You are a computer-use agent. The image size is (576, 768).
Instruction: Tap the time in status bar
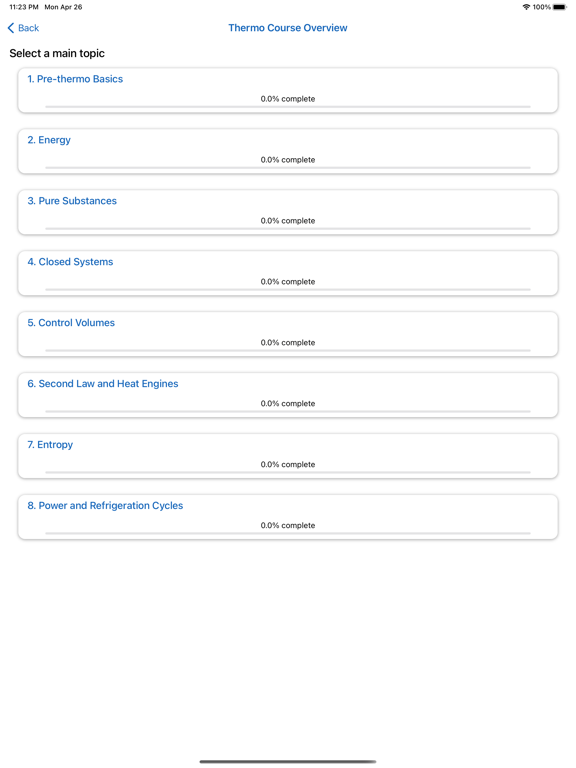(24, 7)
